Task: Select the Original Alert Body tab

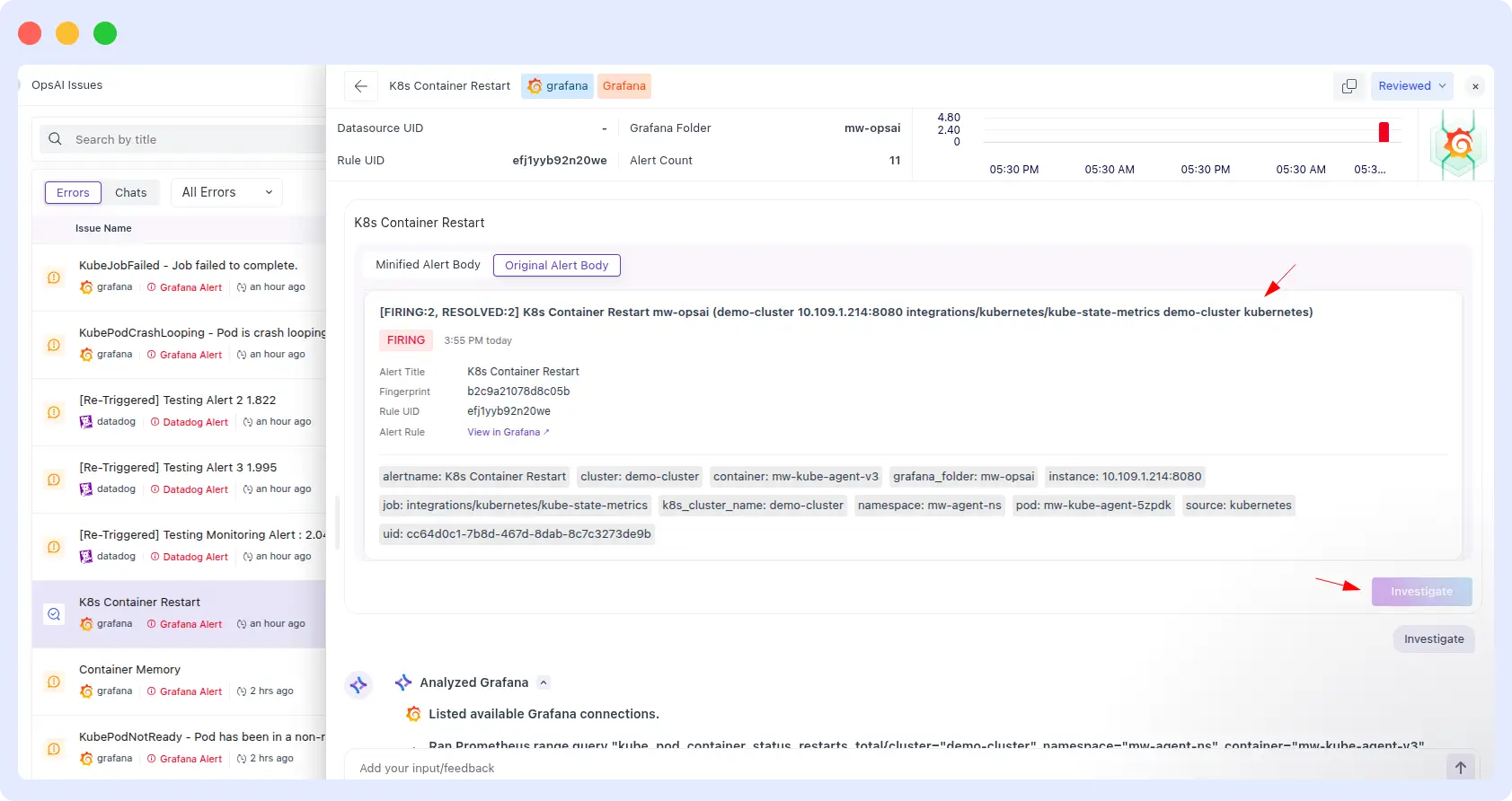Action: [x=557, y=265]
